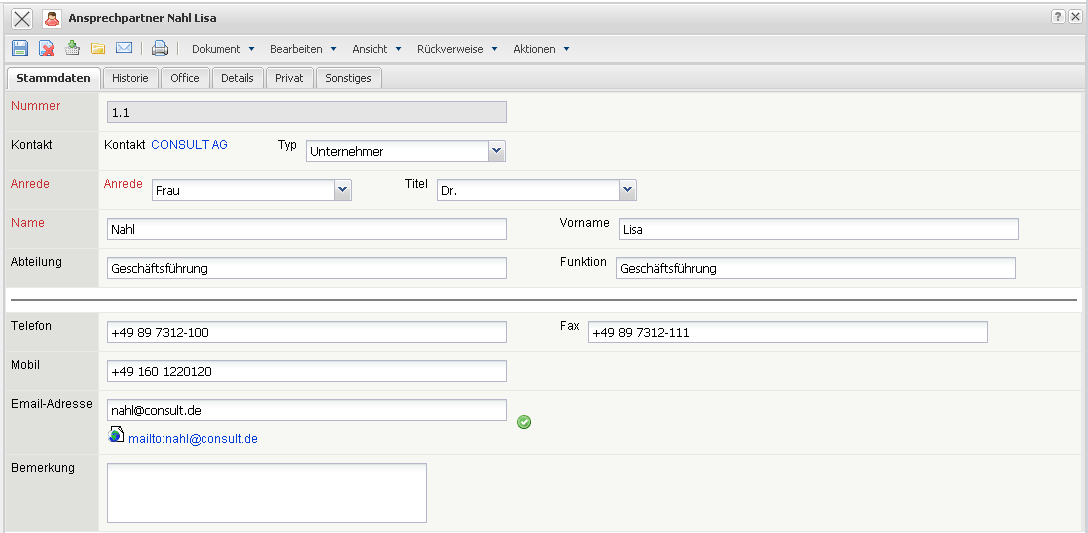Viewport: 1088px width, 533px height.
Task: Focus the Mobil phone number field
Action: tap(306, 371)
